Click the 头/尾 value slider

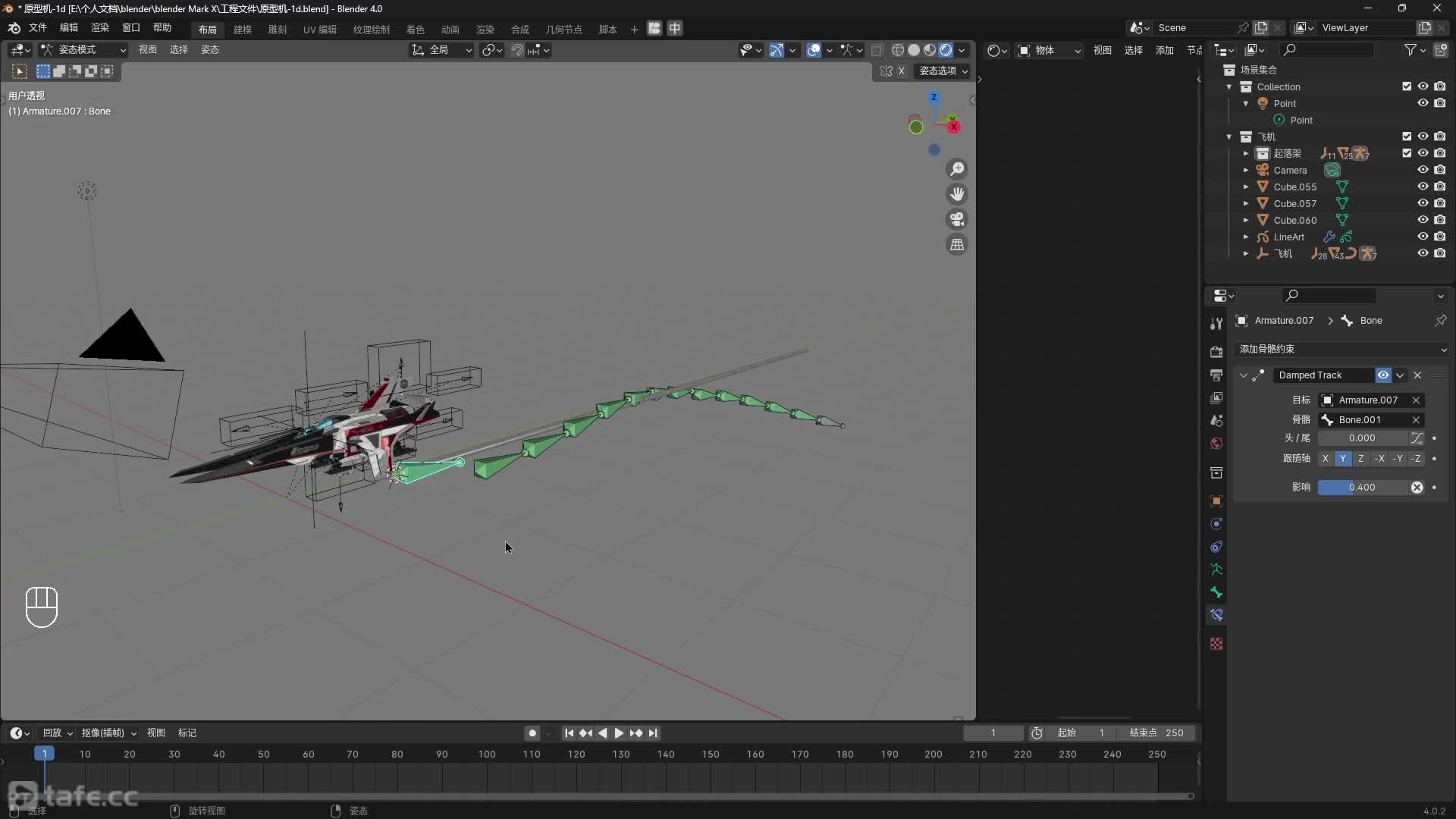1362,438
